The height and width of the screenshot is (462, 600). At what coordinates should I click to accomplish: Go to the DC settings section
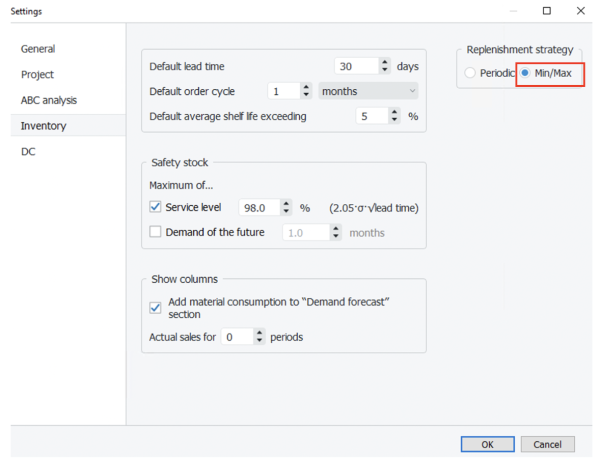[29, 152]
